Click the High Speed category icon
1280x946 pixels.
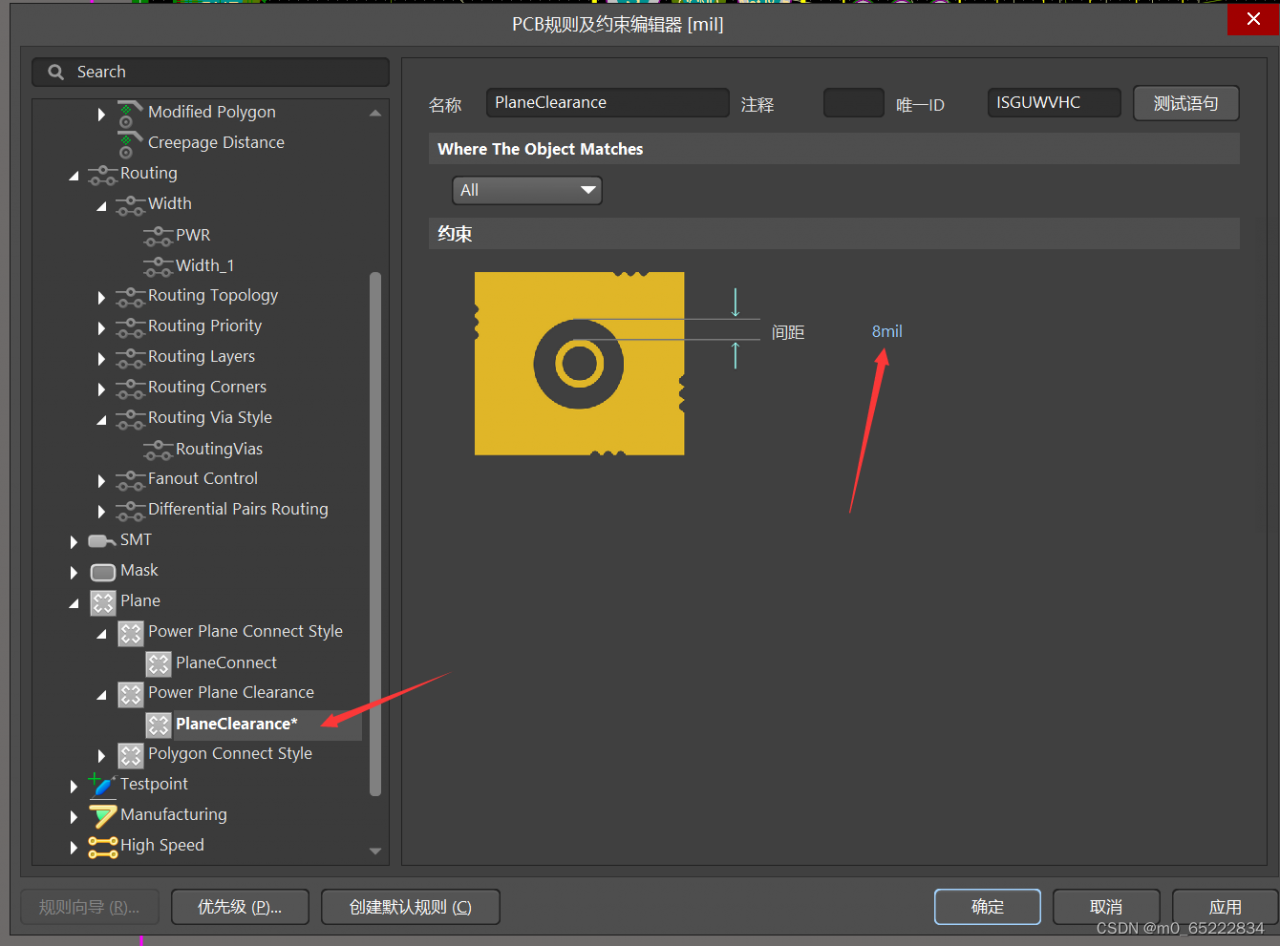coord(103,847)
